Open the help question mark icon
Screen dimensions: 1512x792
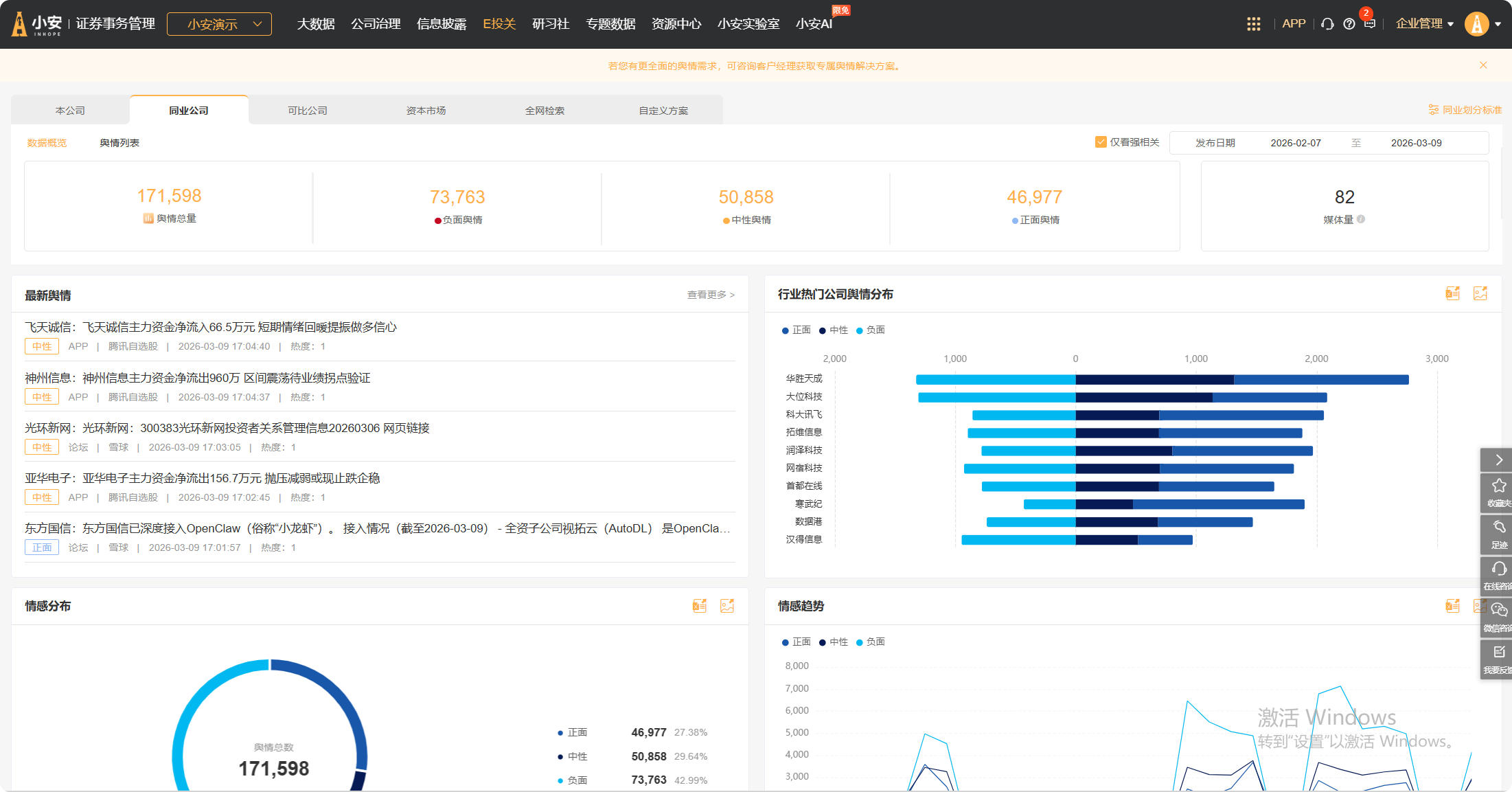(x=1349, y=24)
